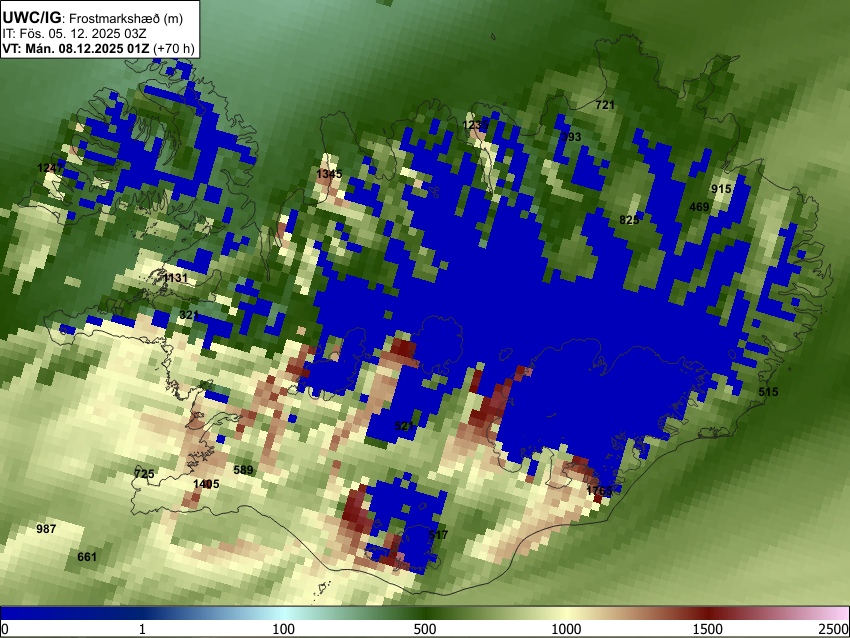Click the '661' value over the ocean

87,557
